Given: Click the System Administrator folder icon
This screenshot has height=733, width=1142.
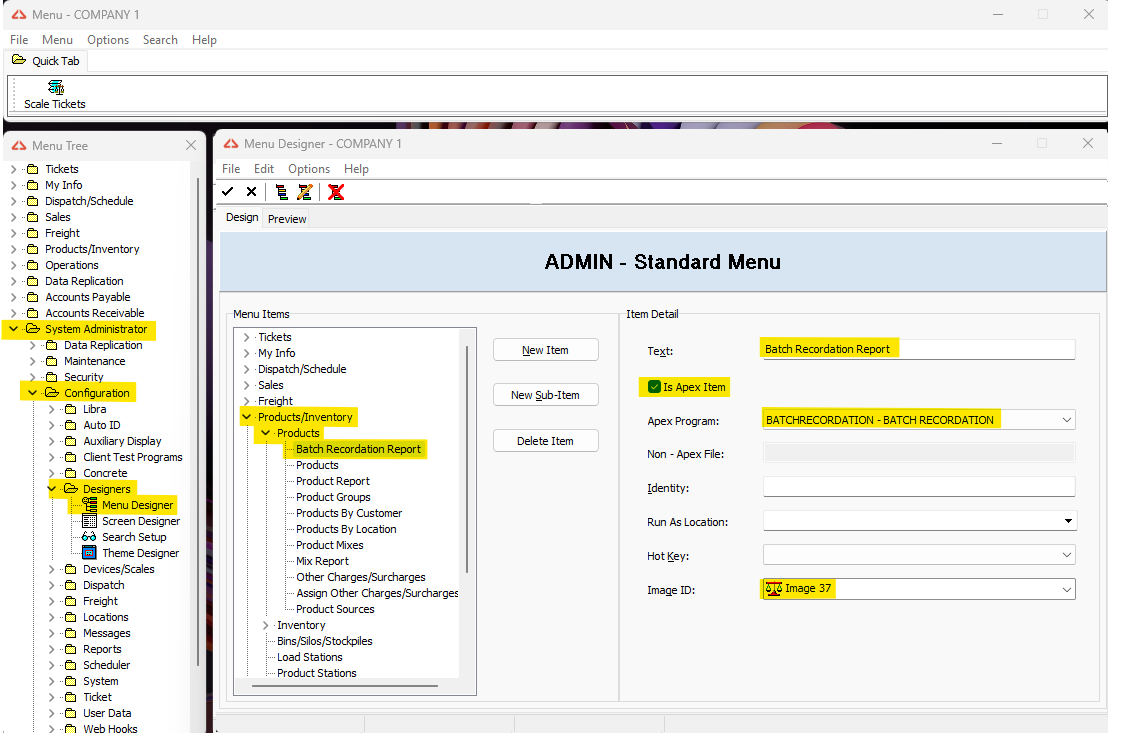Looking at the screenshot, I should tap(33, 329).
